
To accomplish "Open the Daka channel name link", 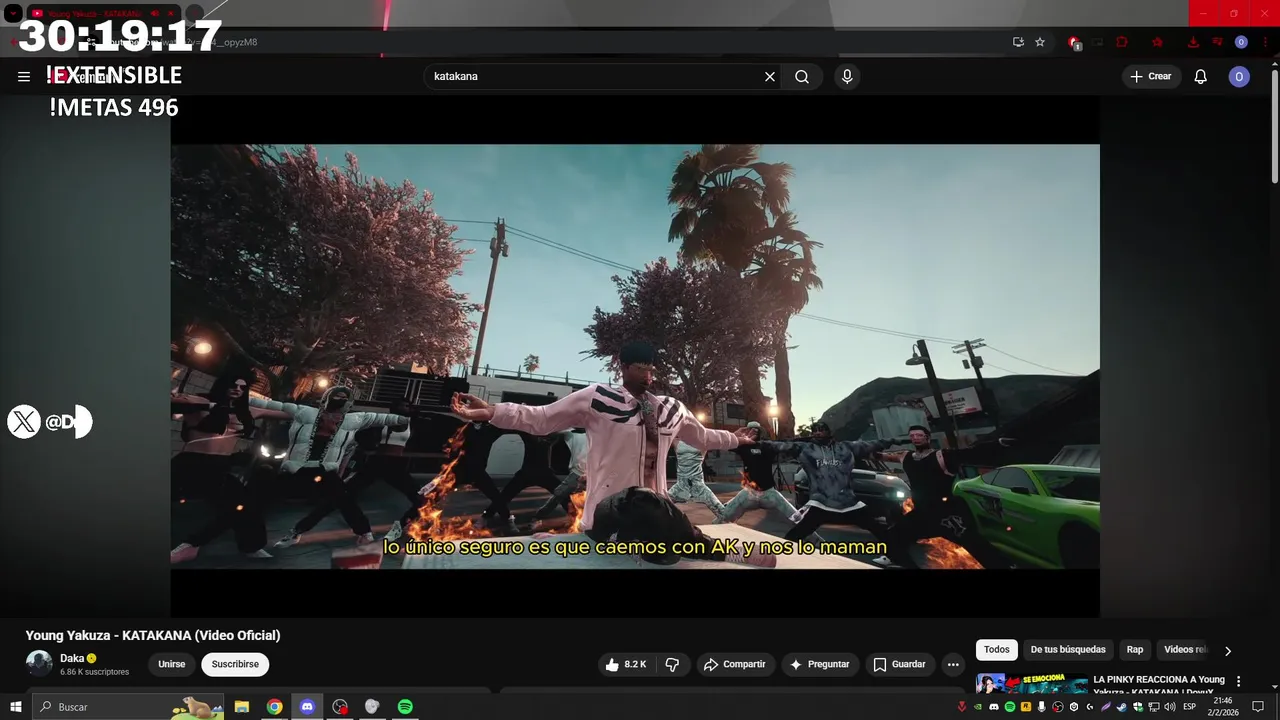I will pos(72,658).
